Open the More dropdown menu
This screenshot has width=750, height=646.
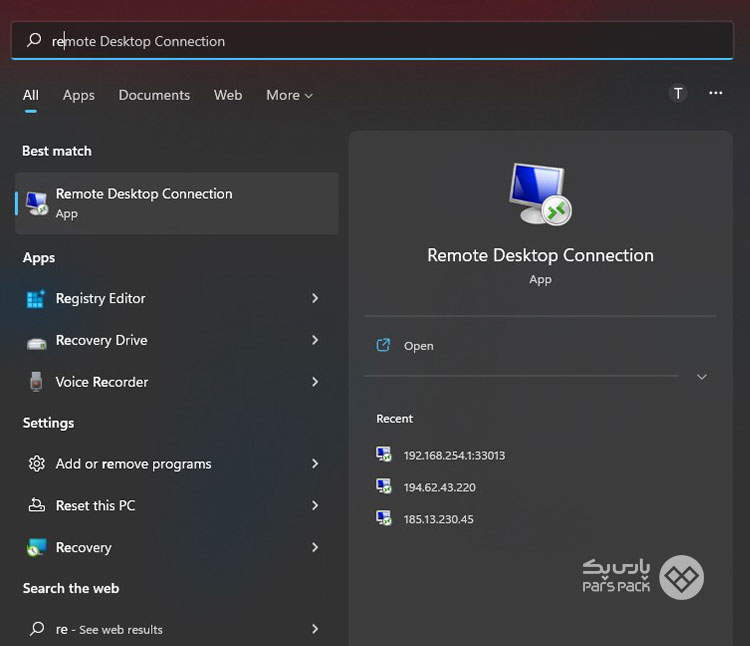click(x=289, y=95)
